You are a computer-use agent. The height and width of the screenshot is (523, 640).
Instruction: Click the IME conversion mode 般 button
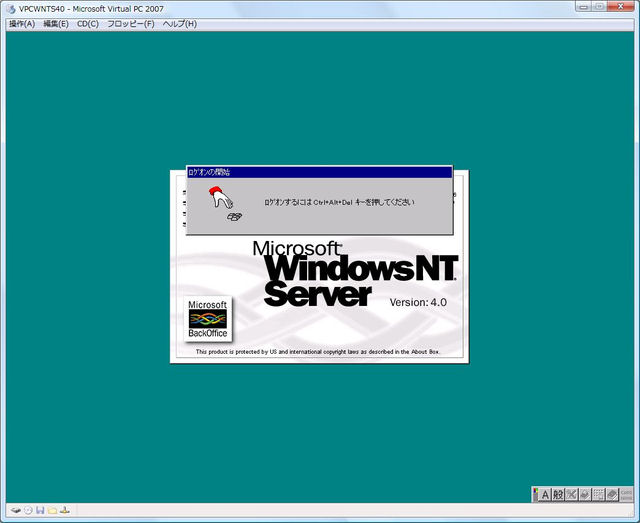point(558,495)
